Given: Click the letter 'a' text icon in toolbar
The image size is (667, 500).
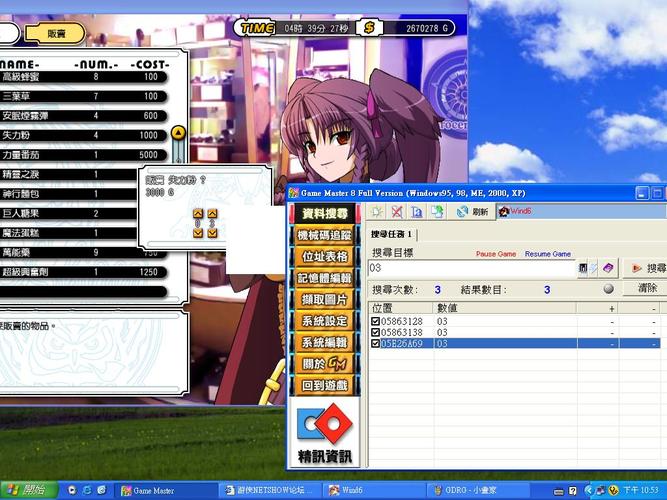Looking at the screenshot, I should 417,211.
